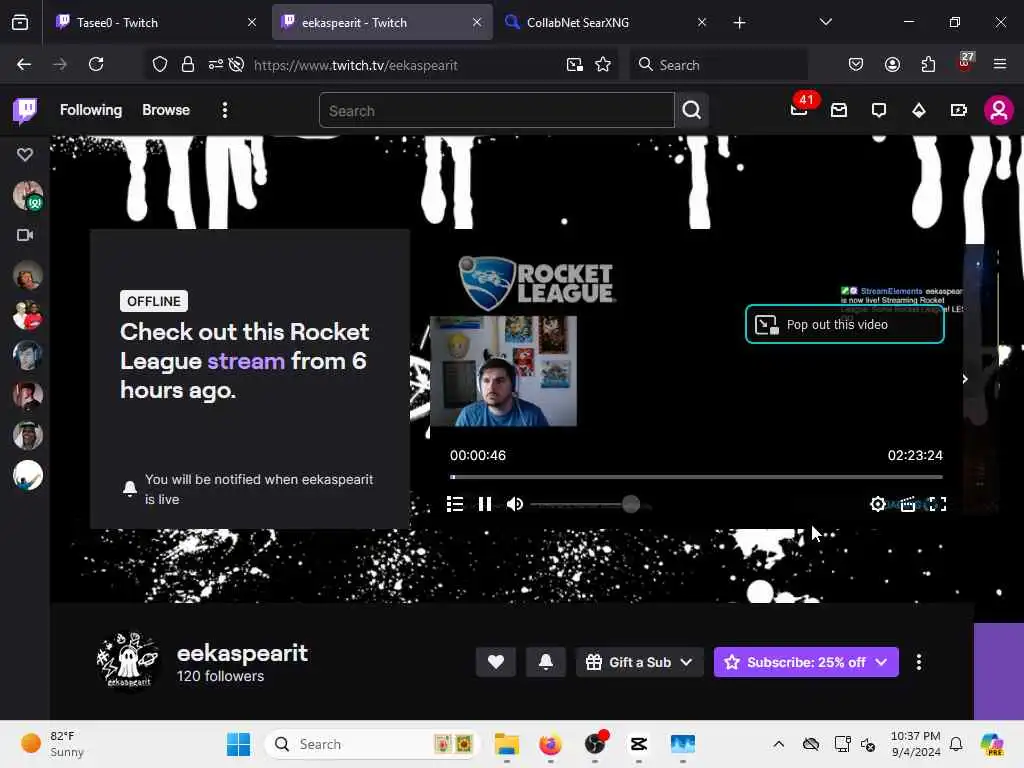The image size is (1024, 768).
Task: Open picture-in-picture icon in address bar
Action: click(575, 64)
